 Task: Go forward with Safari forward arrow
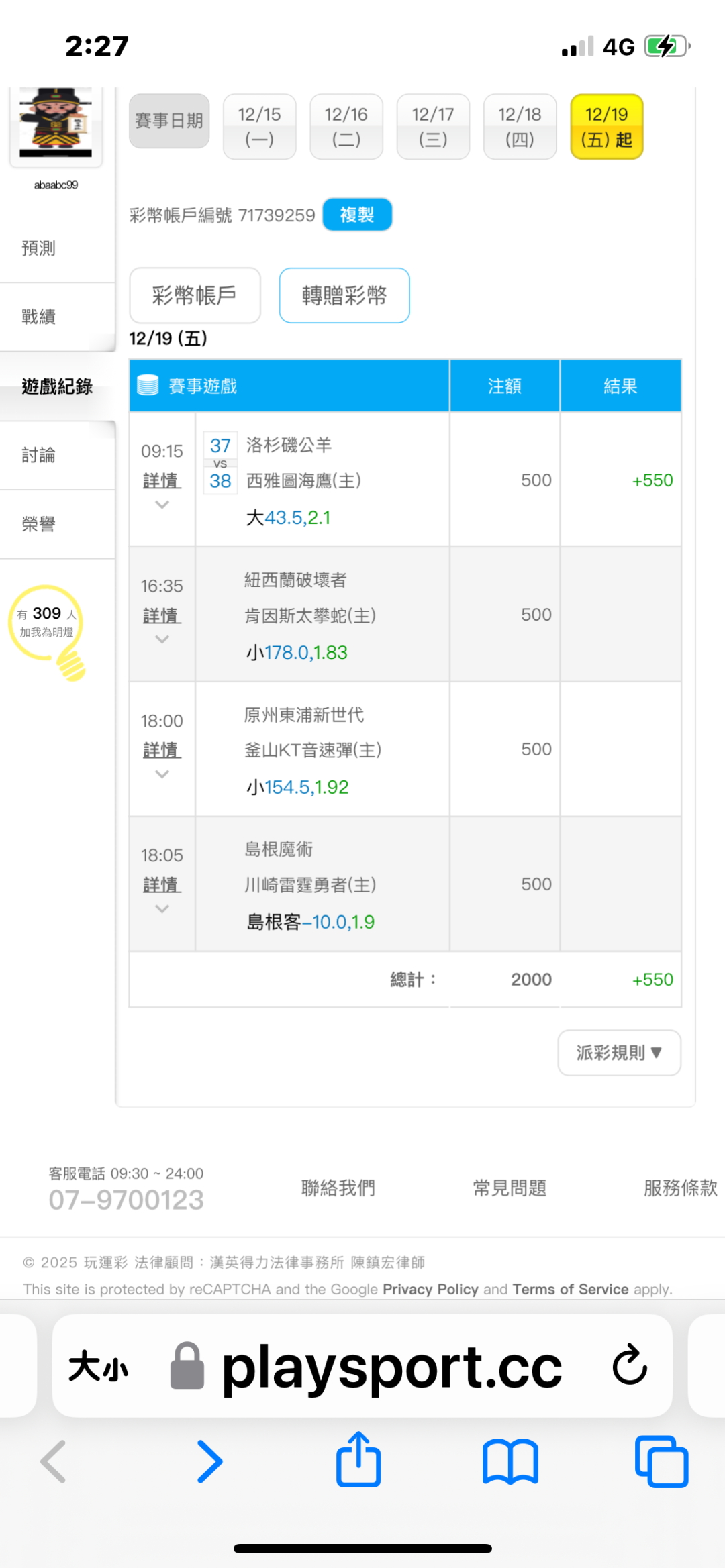[209, 1461]
